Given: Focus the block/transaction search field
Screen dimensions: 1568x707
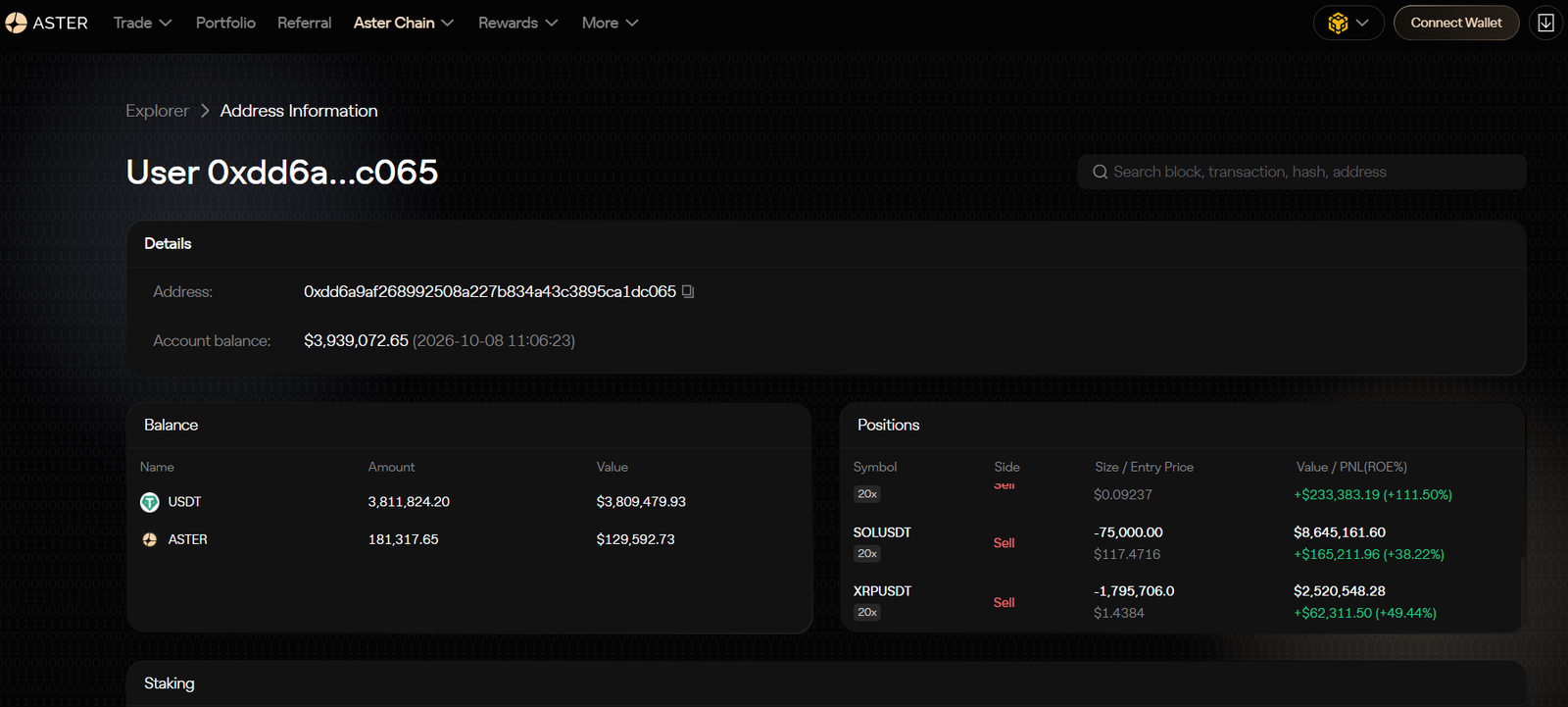Looking at the screenshot, I should 1302,172.
